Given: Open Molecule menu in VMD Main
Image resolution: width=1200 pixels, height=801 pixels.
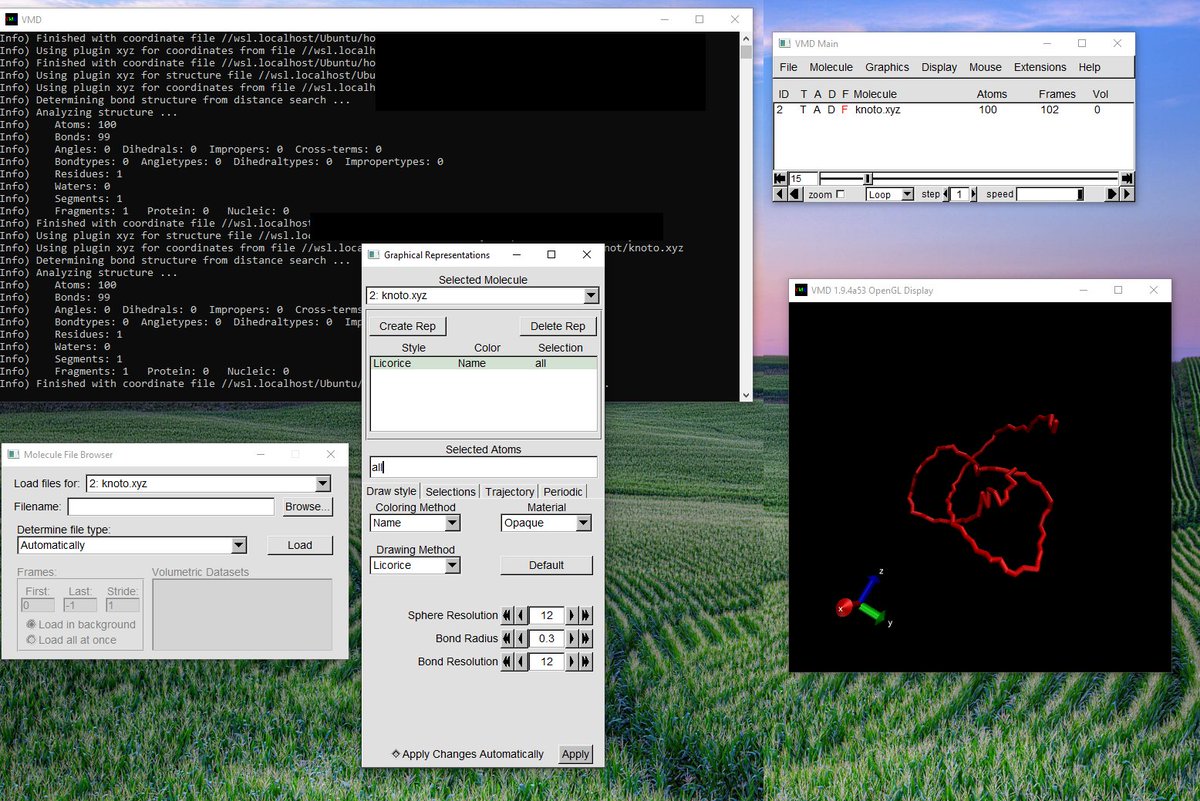Looking at the screenshot, I should 831,67.
